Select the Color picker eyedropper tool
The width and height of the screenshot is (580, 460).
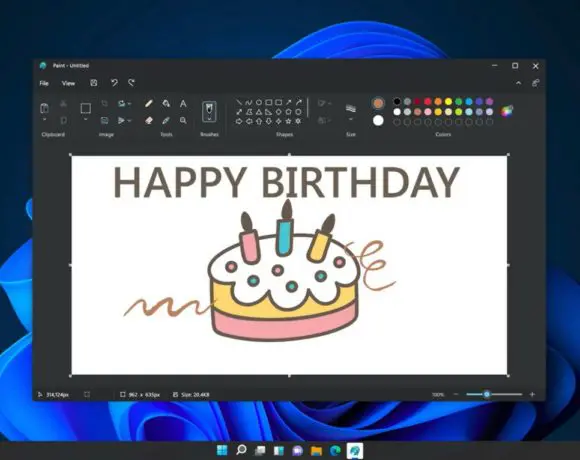coord(166,121)
